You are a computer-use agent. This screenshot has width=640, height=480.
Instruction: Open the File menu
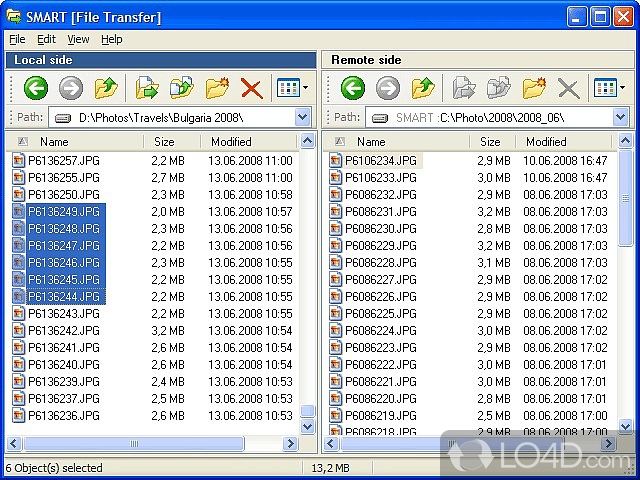[17, 39]
